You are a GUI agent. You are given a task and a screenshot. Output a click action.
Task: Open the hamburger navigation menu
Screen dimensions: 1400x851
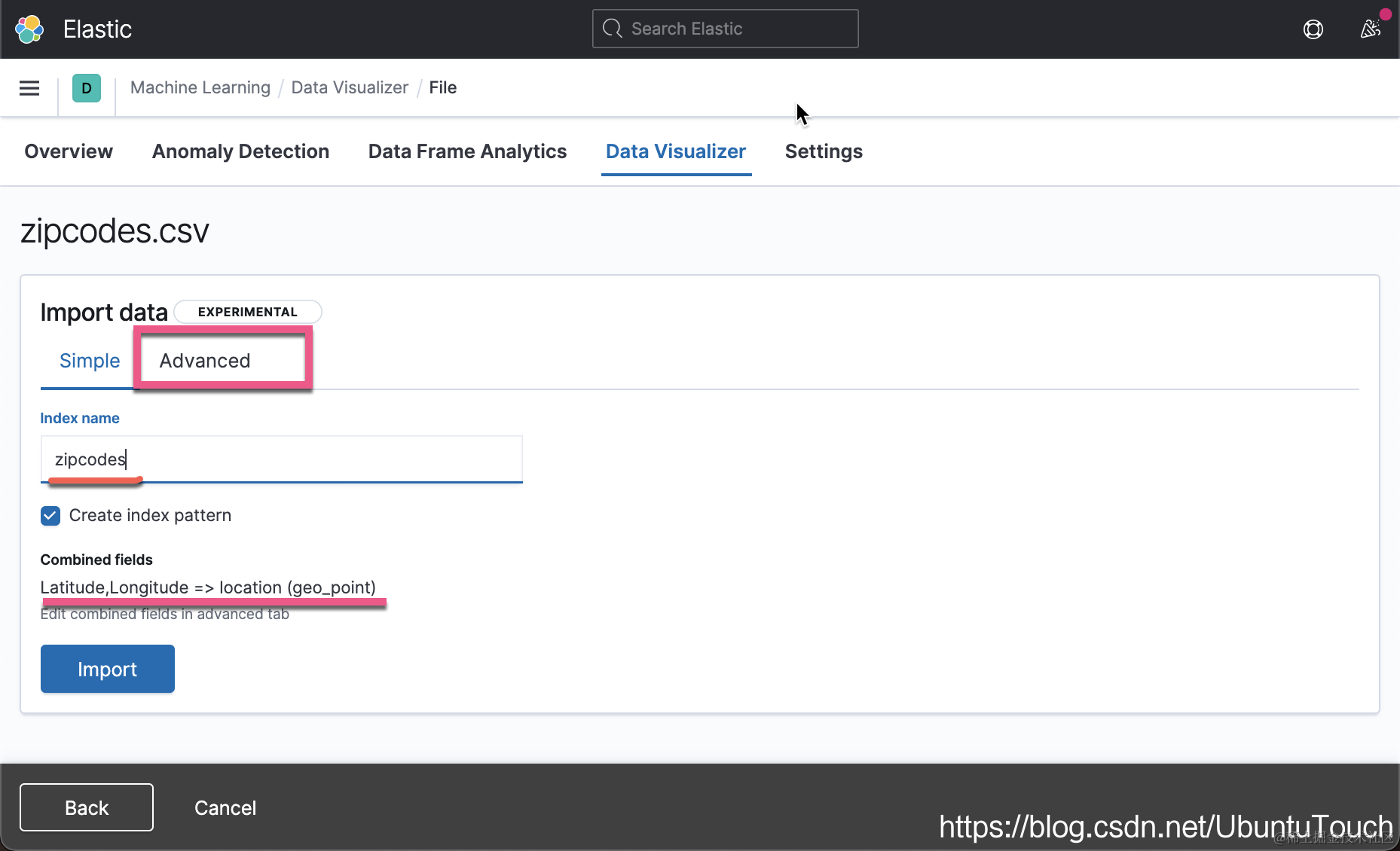pyautogui.click(x=29, y=88)
